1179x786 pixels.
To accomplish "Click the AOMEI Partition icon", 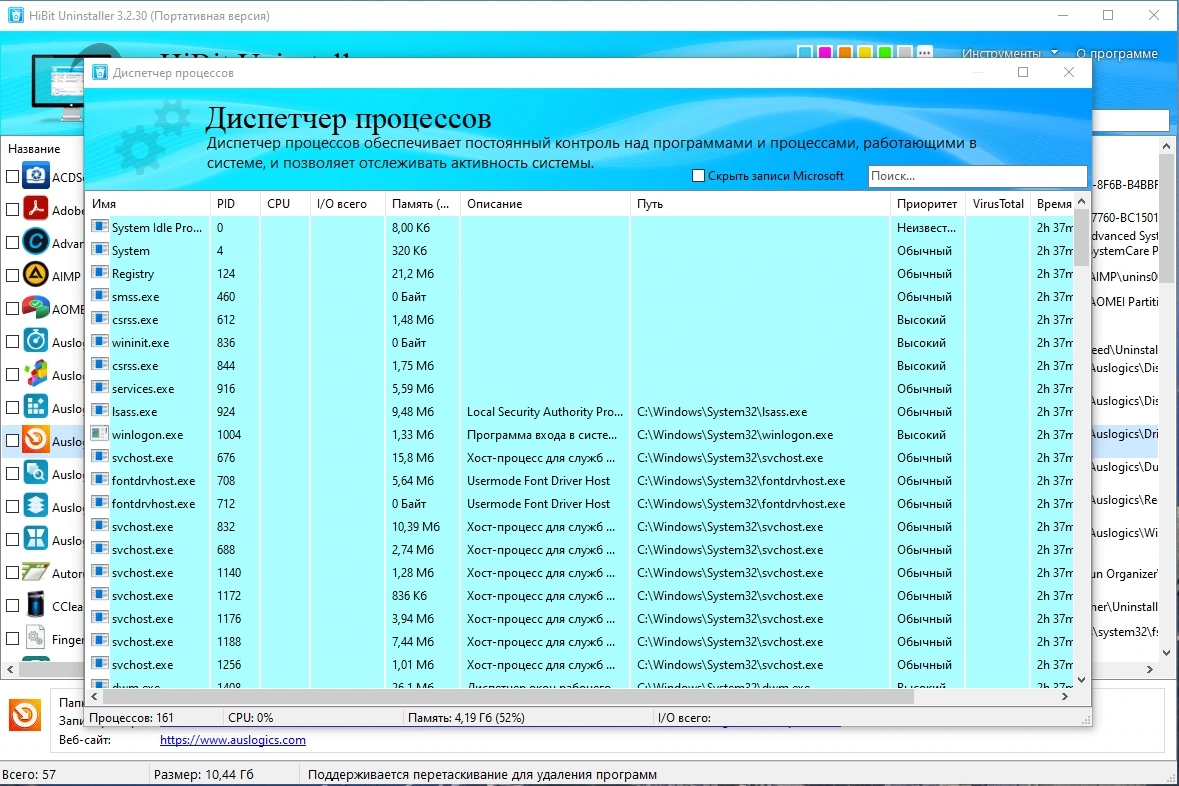I will 35,308.
